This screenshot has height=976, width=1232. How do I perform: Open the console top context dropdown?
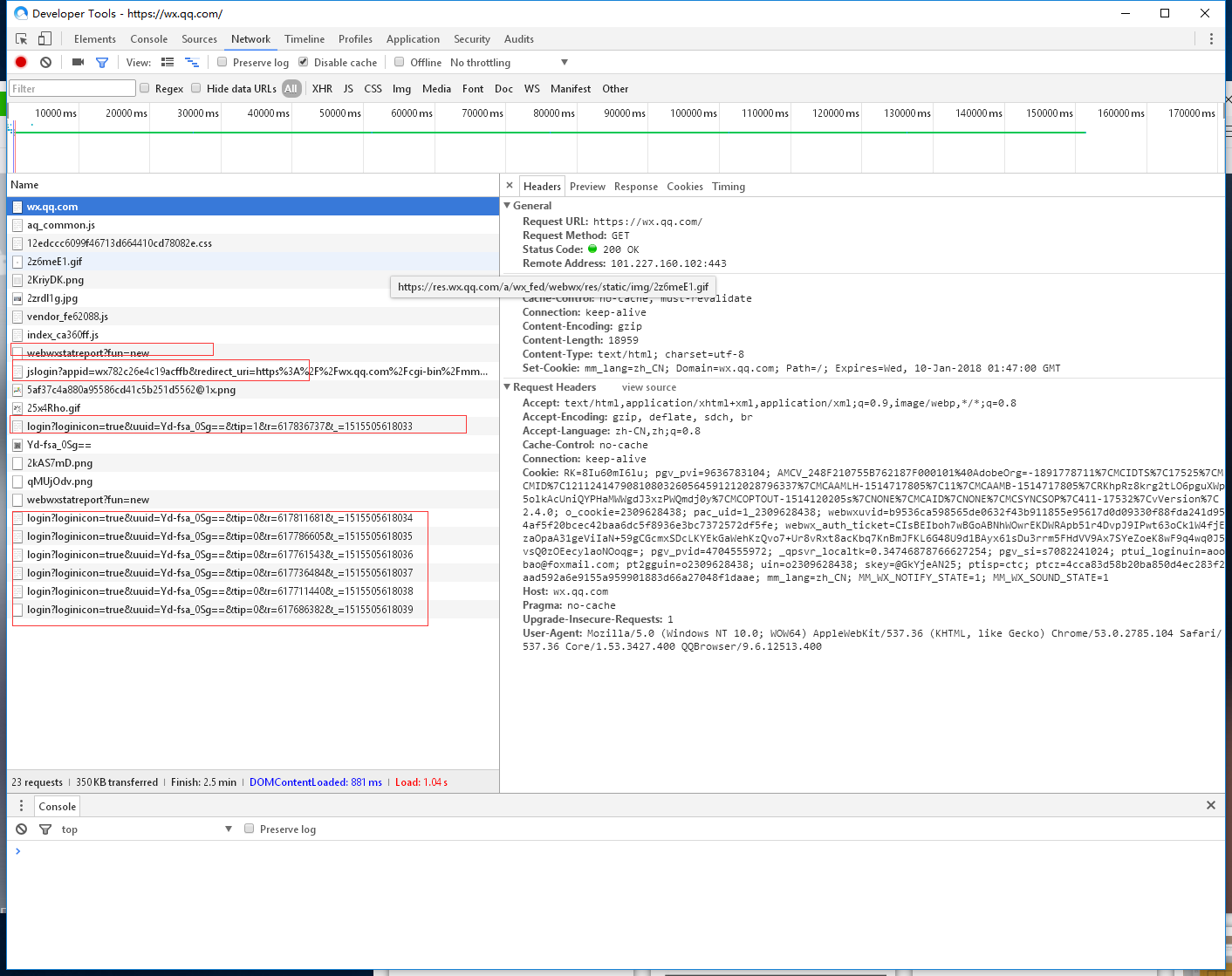(x=147, y=829)
